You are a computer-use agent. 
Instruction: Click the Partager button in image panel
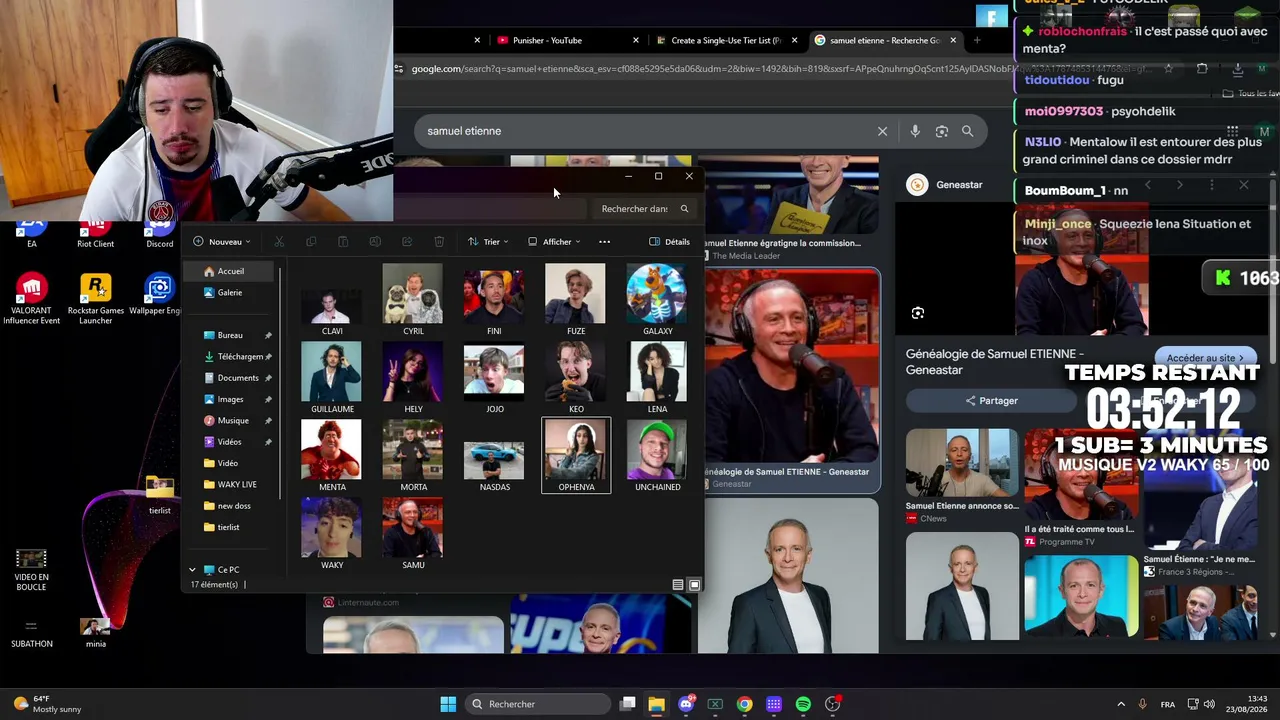[991, 401]
